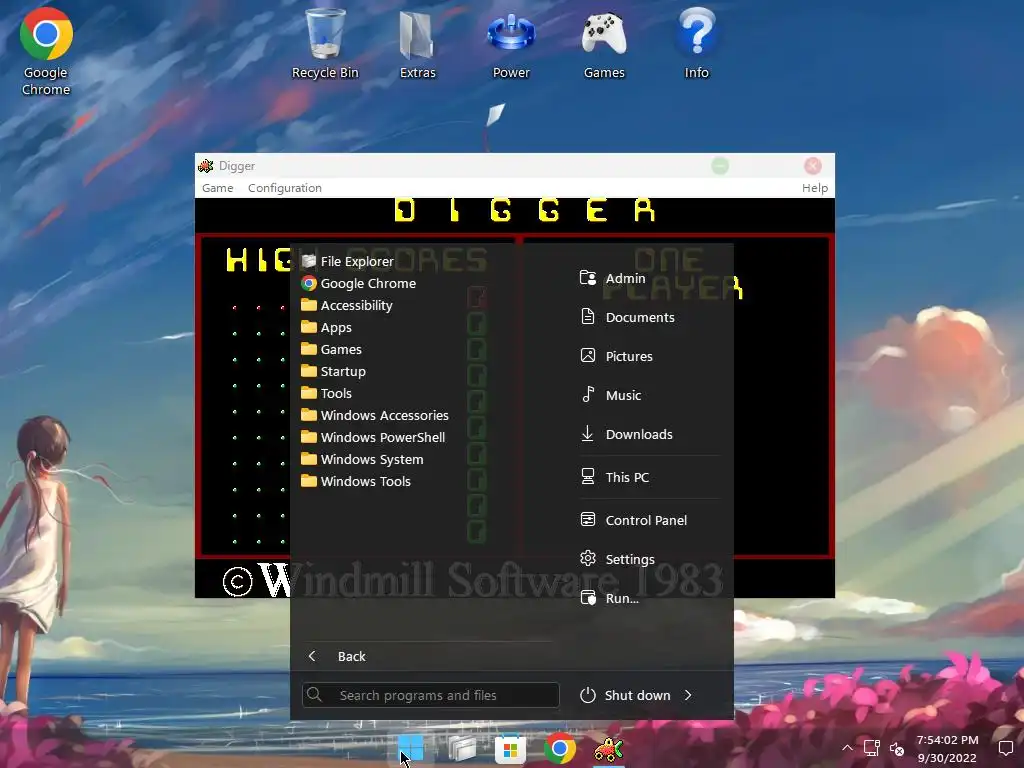The width and height of the screenshot is (1024, 768).
Task: Open the Game menu in Digger
Action: (217, 188)
